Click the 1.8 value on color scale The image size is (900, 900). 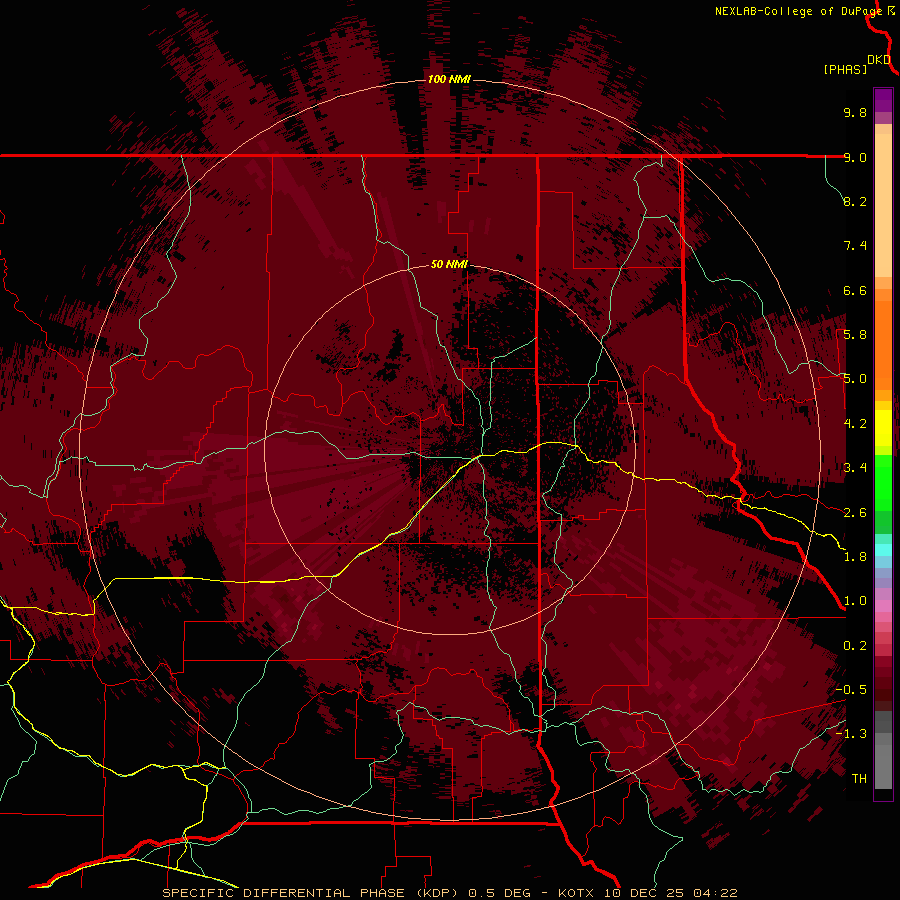click(x=855, y=557)
